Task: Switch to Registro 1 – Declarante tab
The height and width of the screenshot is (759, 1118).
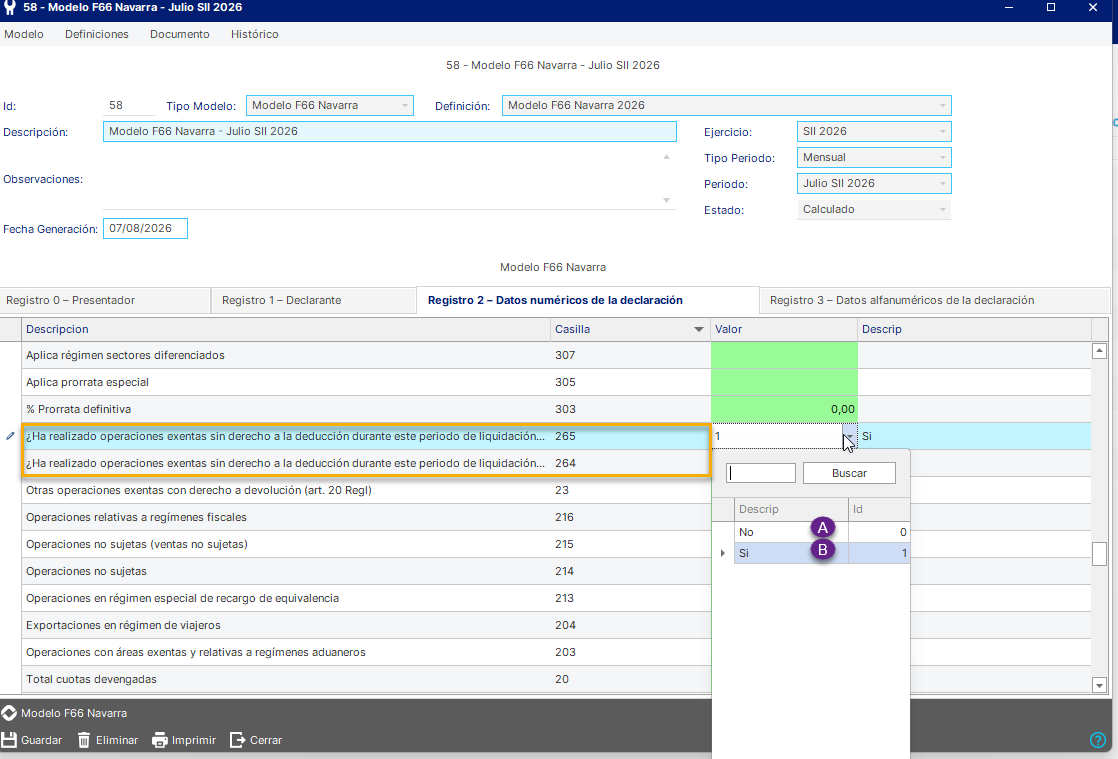Action: [x=282, y=300]
